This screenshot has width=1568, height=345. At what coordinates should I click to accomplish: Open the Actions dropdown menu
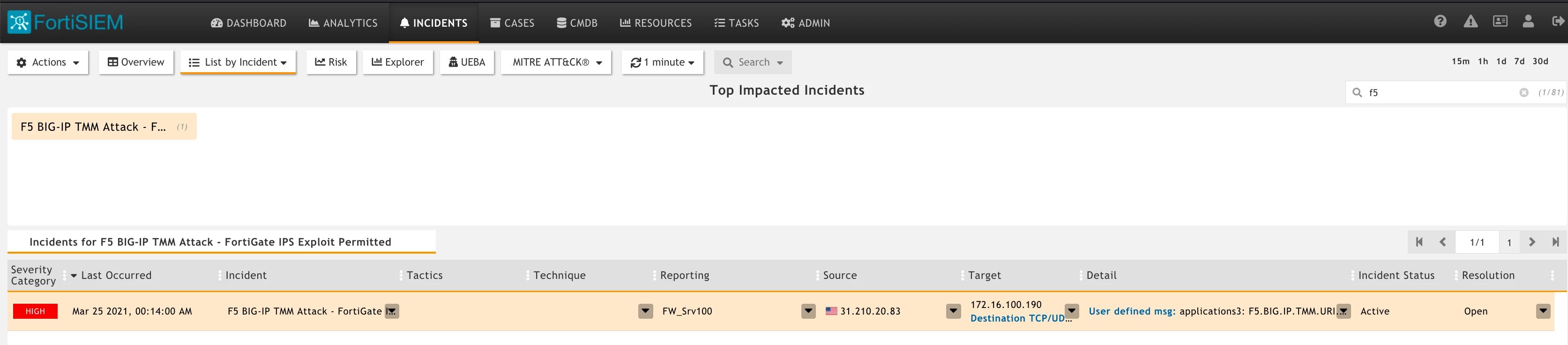click(48, 62)
